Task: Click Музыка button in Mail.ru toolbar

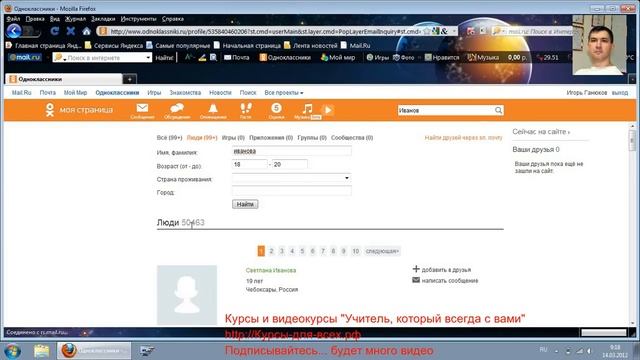Action: pos(483,58)
